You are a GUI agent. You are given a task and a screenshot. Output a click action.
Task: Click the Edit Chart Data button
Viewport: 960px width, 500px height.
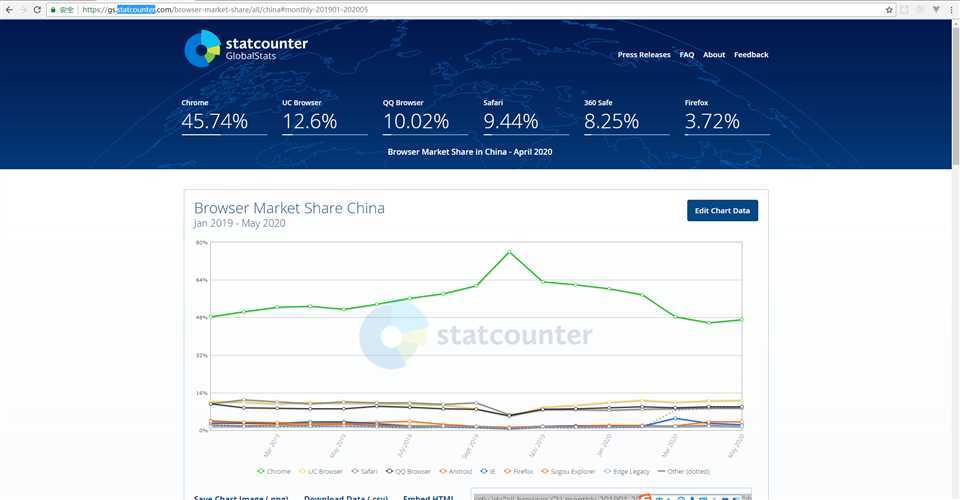(722, 211)
